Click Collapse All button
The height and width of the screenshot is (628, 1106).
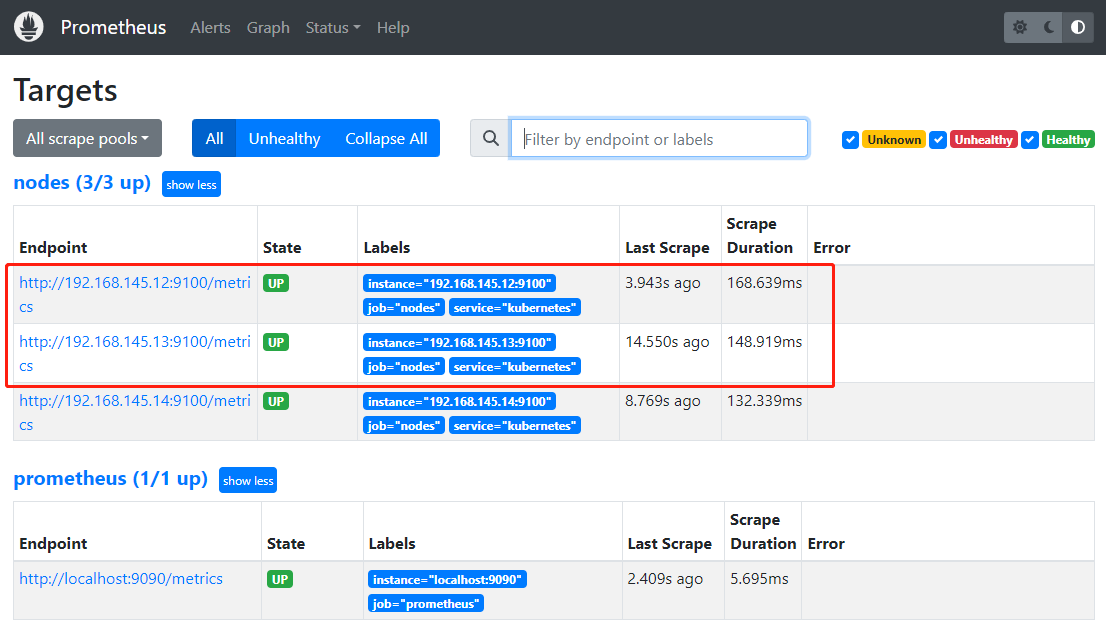pos(386,138)
